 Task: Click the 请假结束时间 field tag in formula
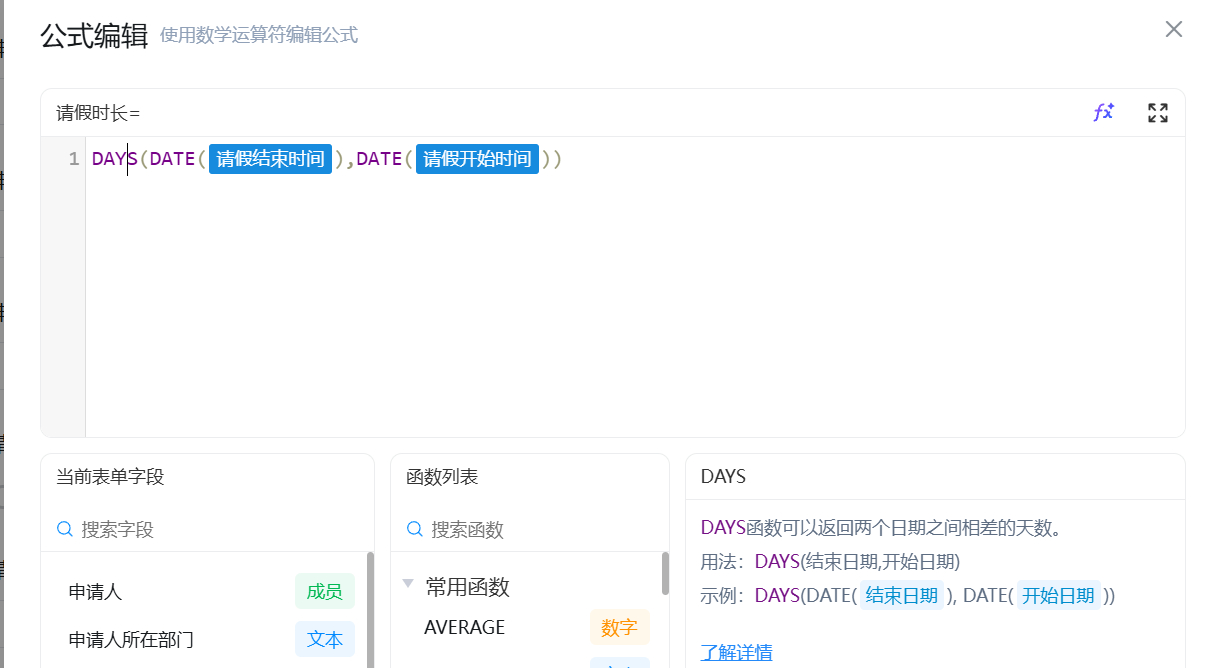pos(270,159)
